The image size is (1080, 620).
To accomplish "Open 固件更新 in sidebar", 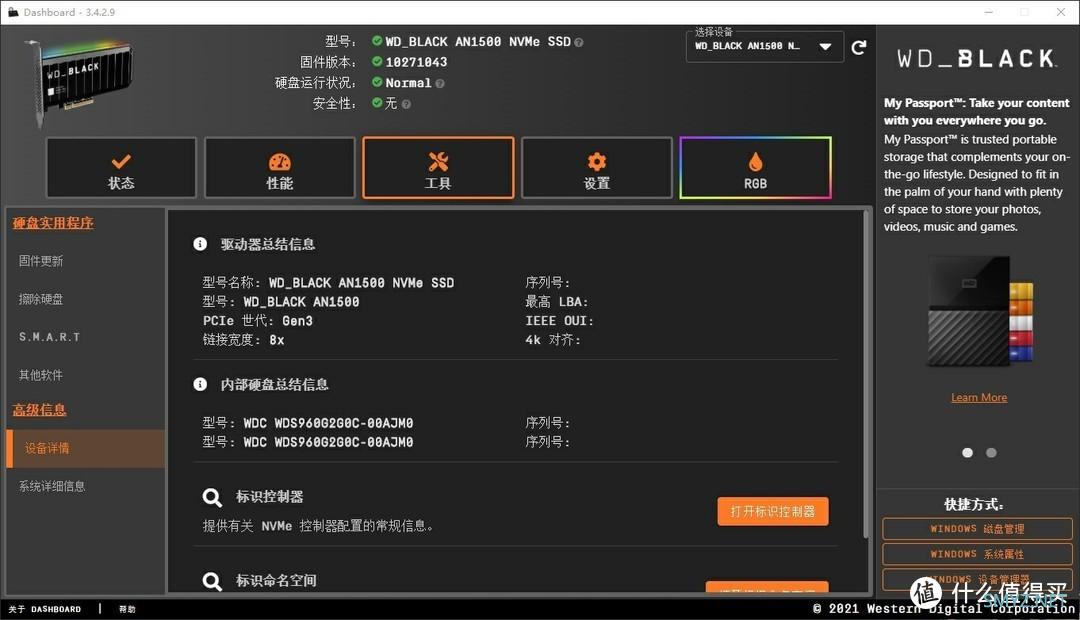I will (41, 261).
